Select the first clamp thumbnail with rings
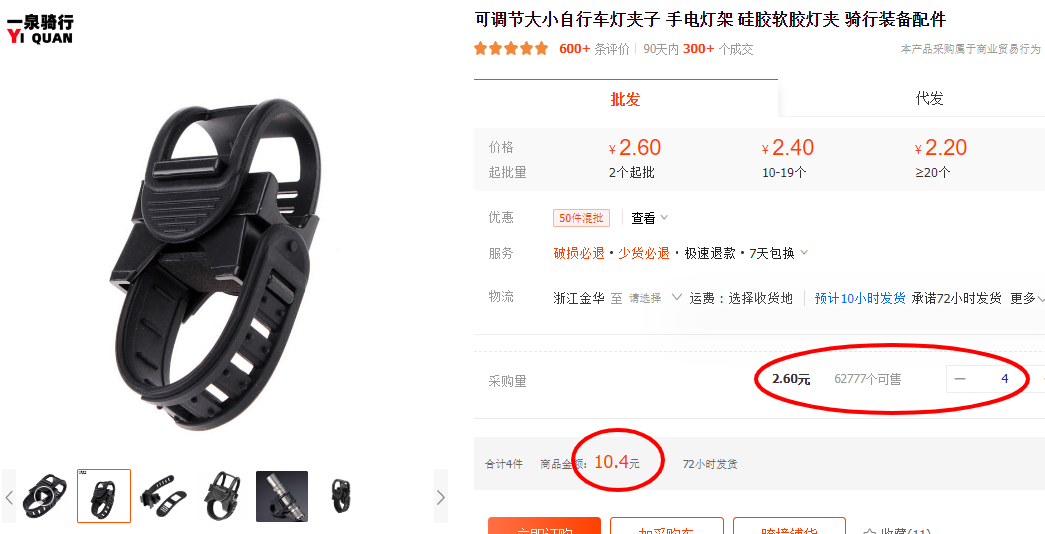This screenshot has width=1045, height=534. pos(45,497)
